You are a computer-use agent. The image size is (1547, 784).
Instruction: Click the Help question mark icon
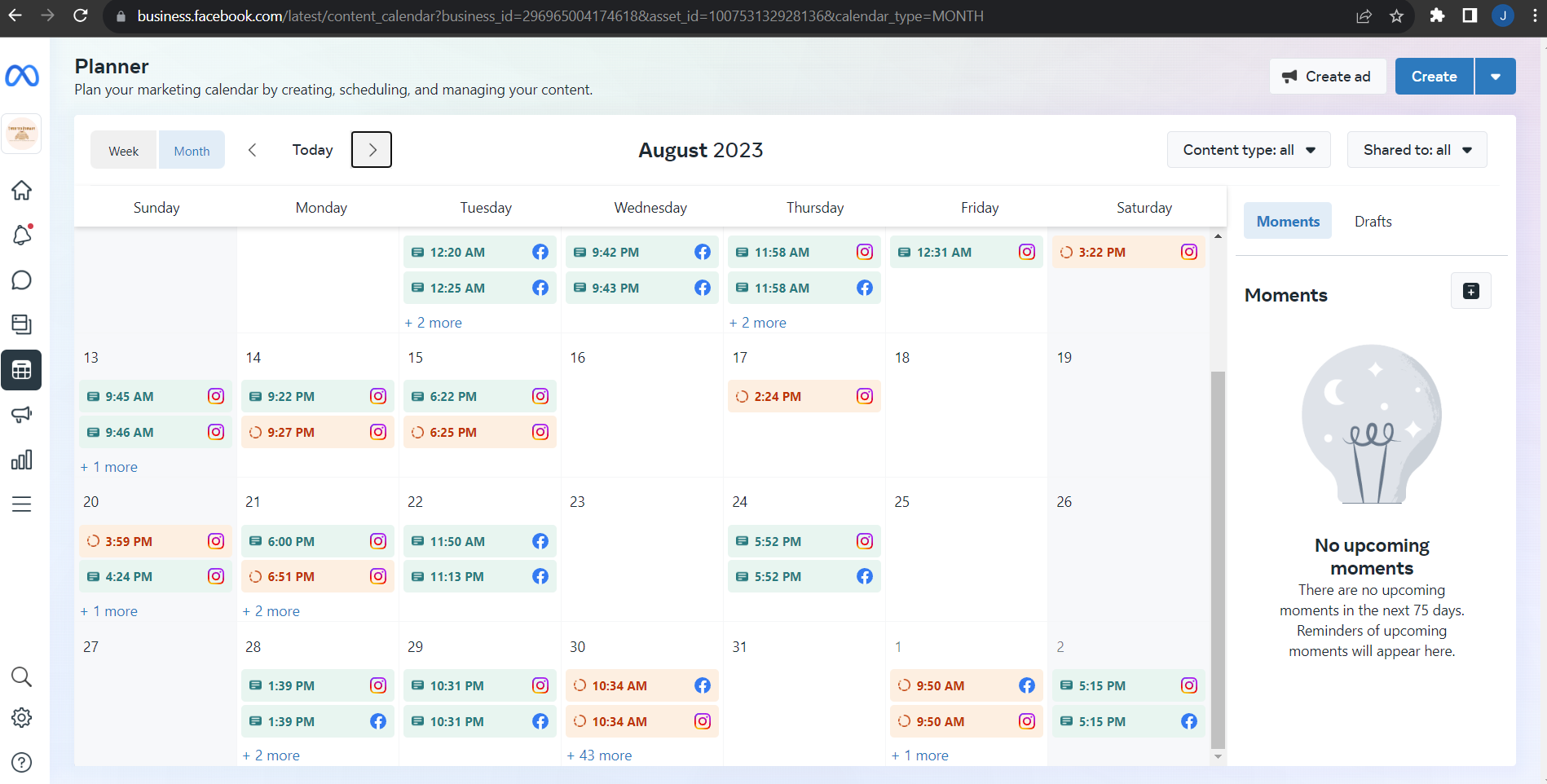tap(22, 762)
